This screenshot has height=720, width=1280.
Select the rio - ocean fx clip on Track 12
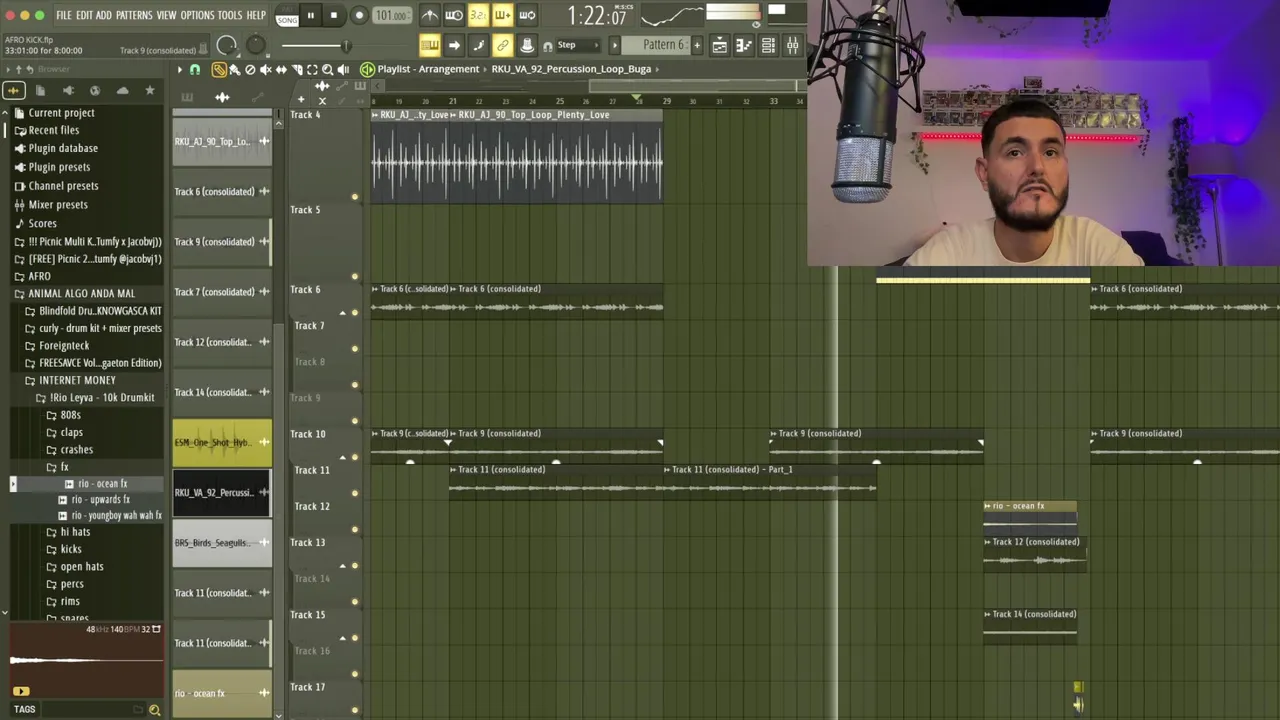tap(1030, 514)
